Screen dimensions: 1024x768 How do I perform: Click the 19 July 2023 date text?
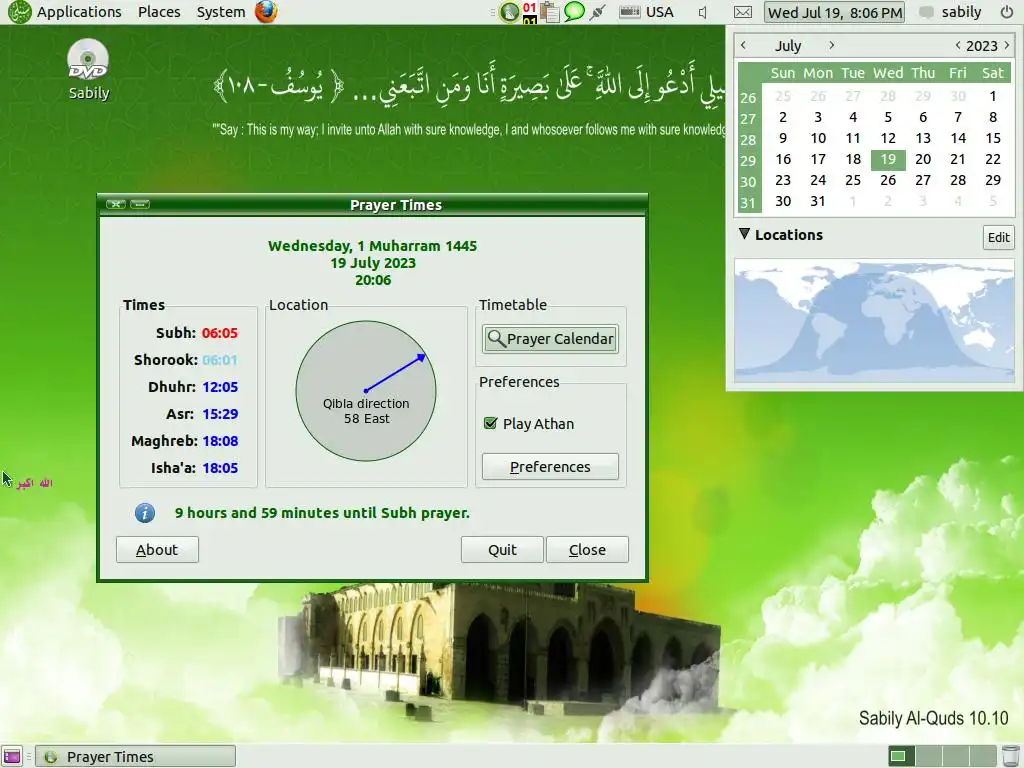(372, 263)
